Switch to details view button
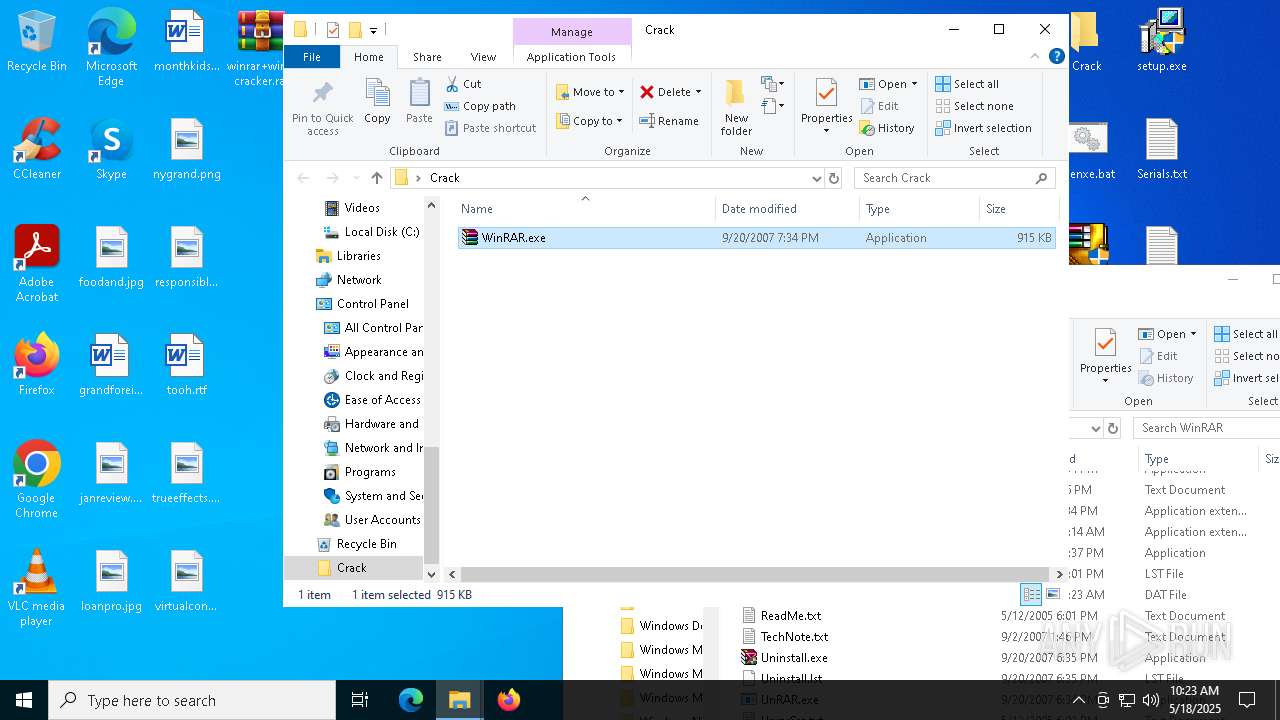Image resolution: width=1280 pixels, height=720 pixels. [1029, 594]
